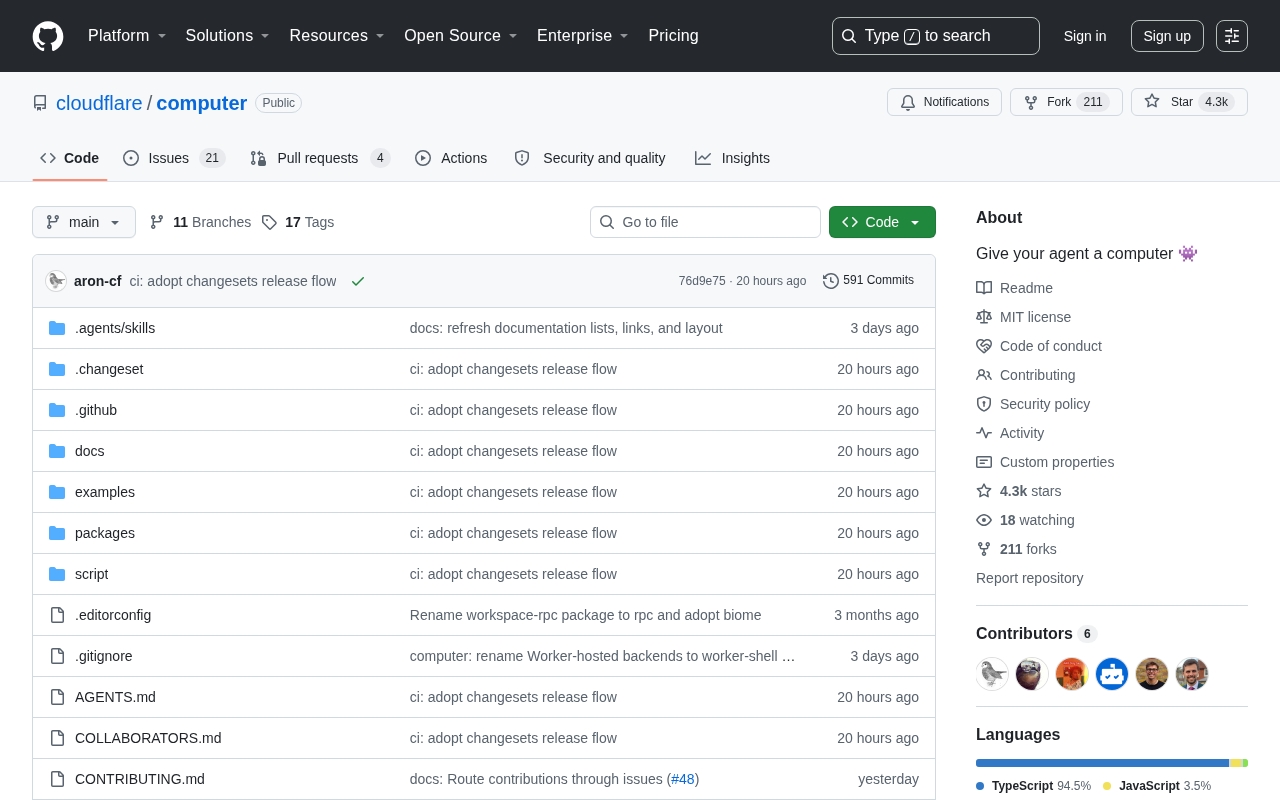Switch to the Actions tab
The width and height of the screenshot is (1280, 800).
[451, 158]
